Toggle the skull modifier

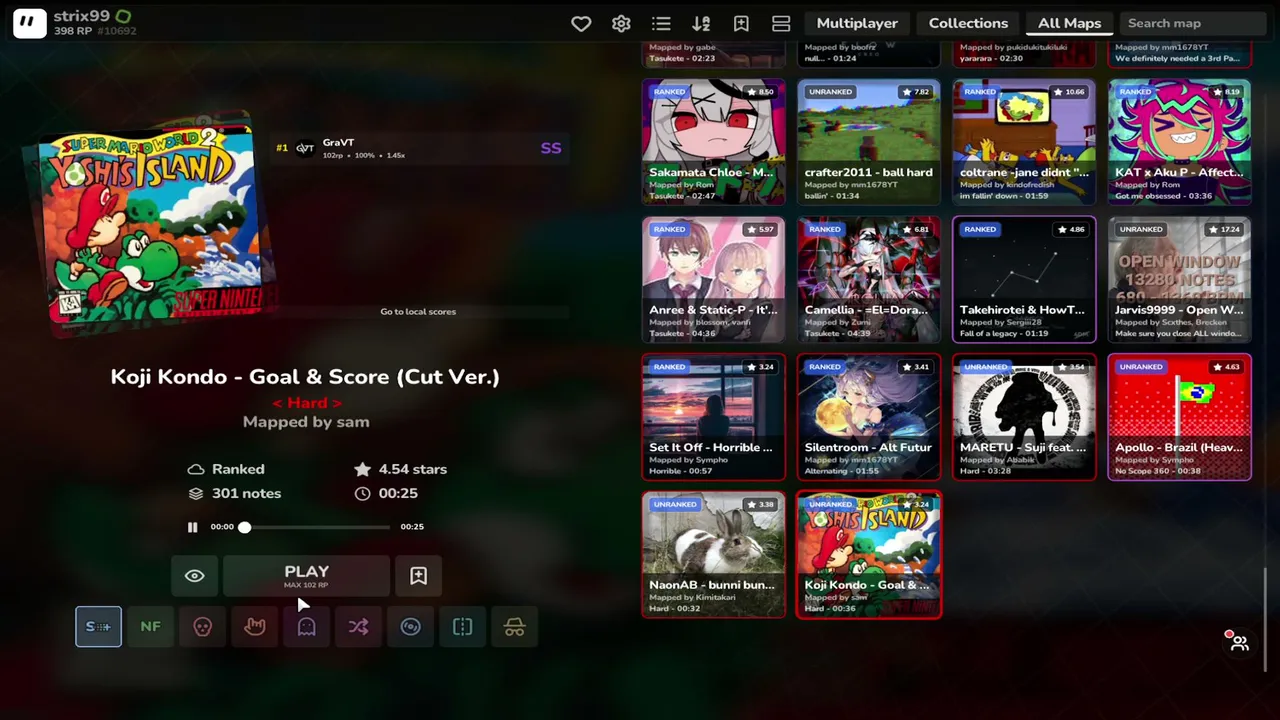(202, 627)
